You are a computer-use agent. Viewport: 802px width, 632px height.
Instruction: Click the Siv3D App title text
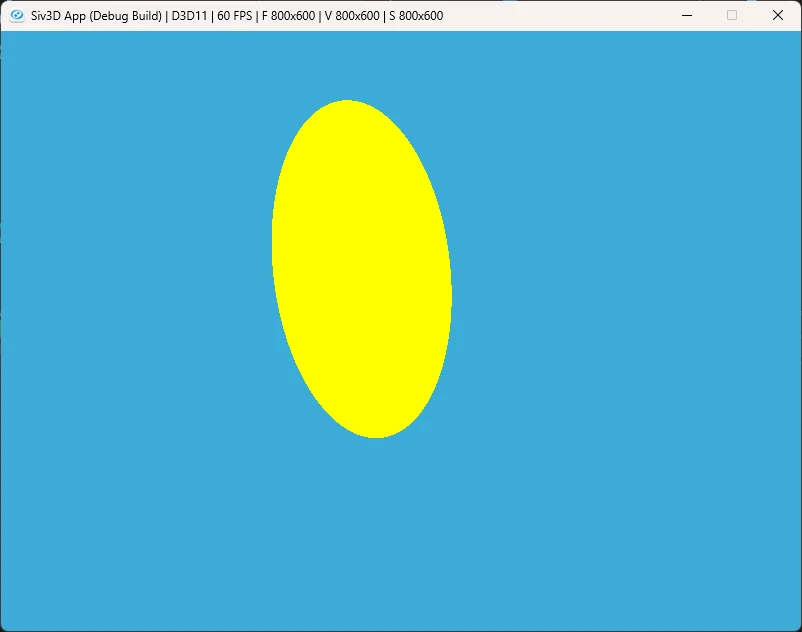click(x=237, y=16)
